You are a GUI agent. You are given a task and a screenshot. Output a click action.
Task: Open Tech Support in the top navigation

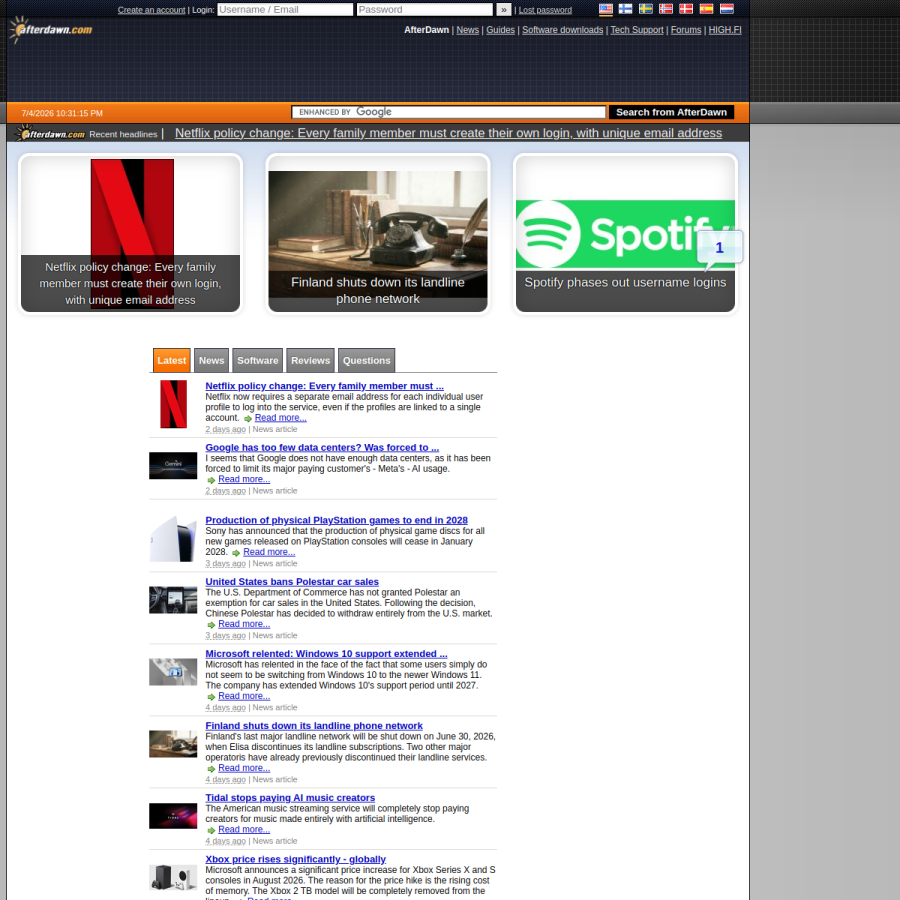[637, 30]
